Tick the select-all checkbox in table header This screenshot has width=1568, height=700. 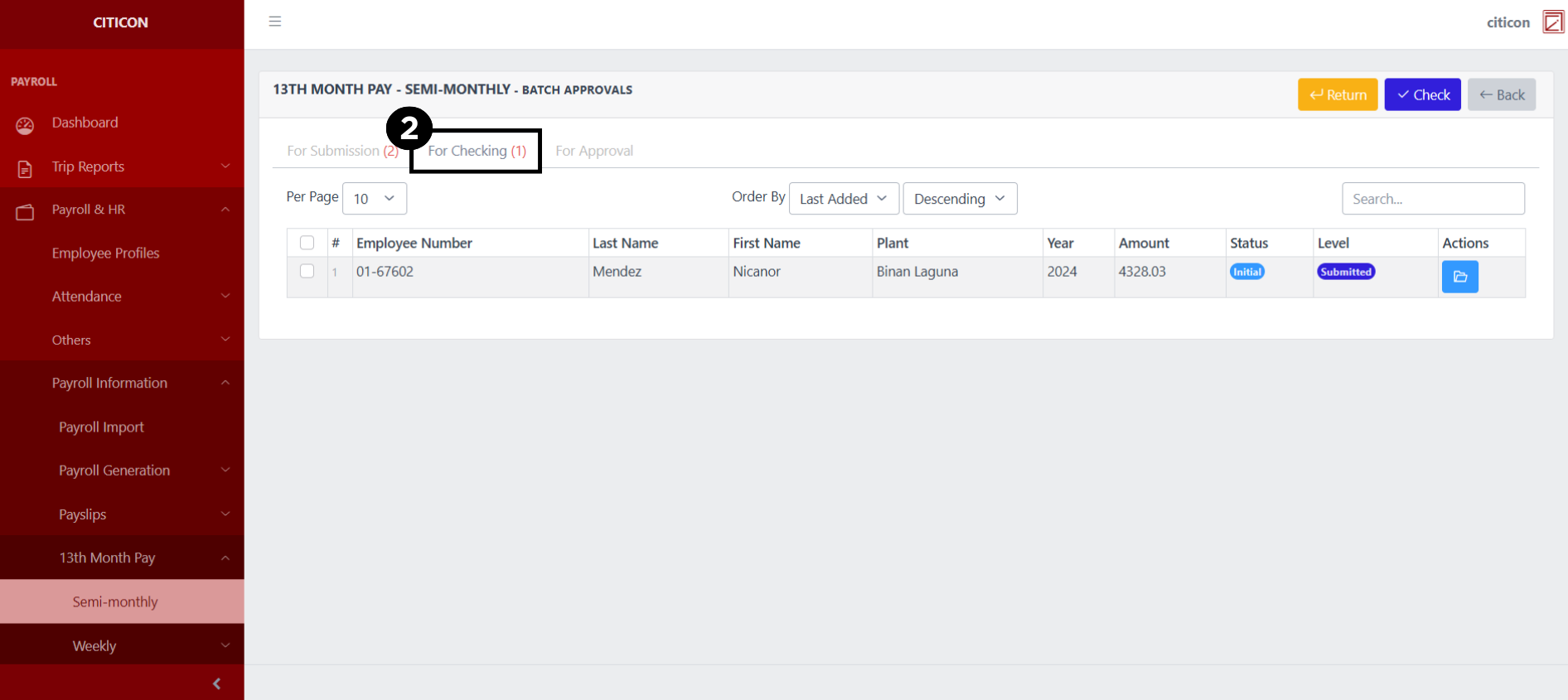point(307,243)
